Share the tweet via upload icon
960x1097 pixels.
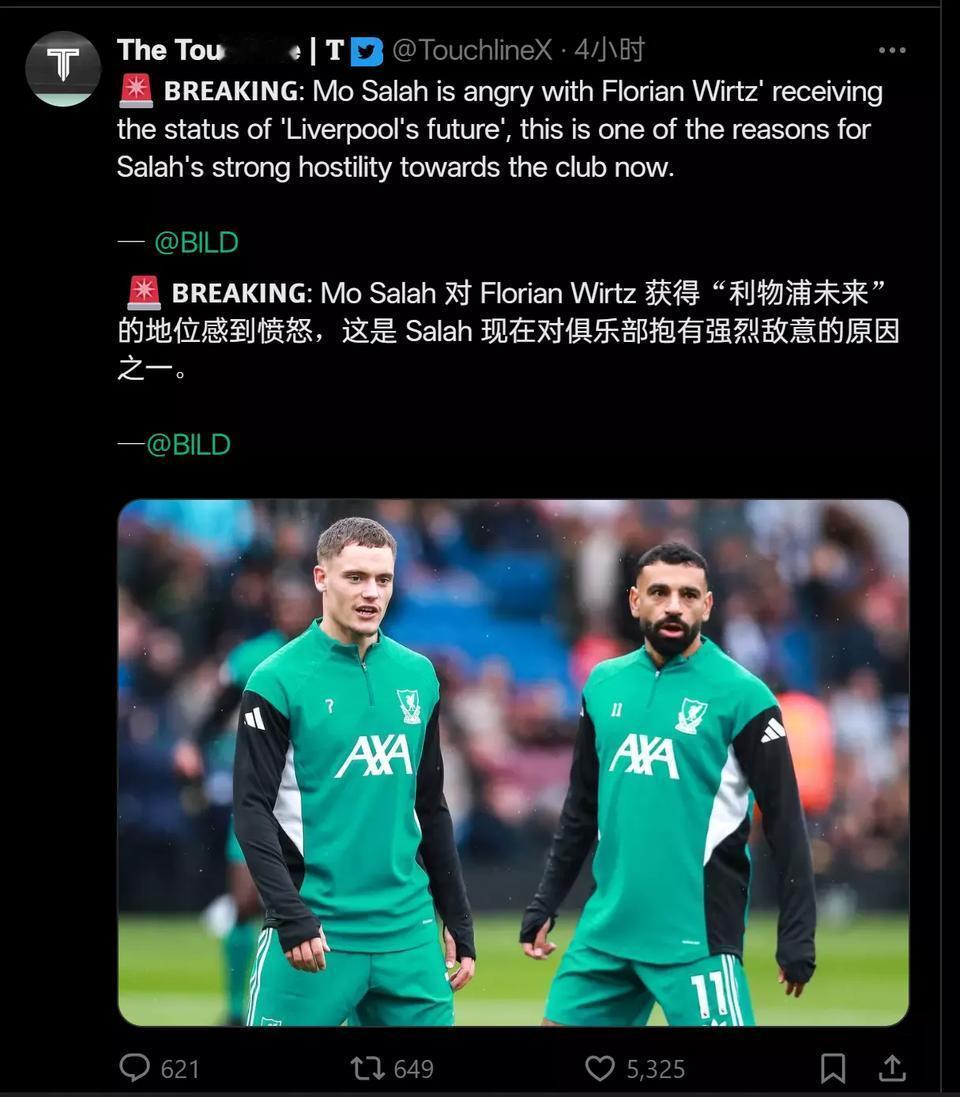click(892, 1068)
